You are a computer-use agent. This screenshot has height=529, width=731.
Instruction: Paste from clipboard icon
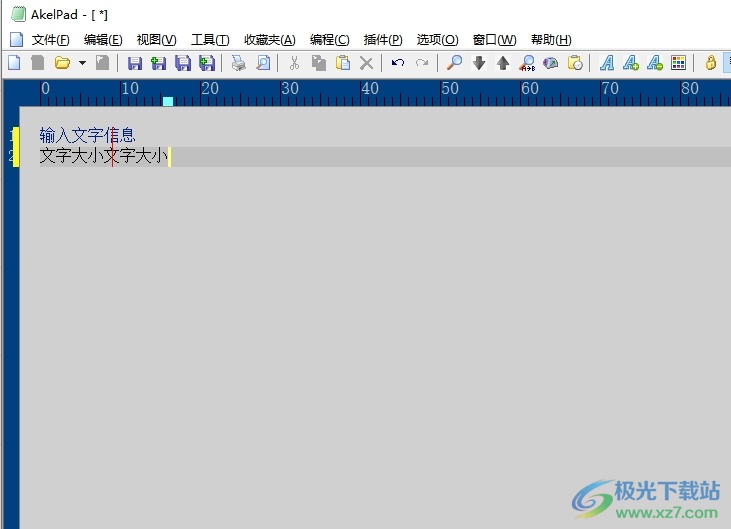(x=343, y=63)
